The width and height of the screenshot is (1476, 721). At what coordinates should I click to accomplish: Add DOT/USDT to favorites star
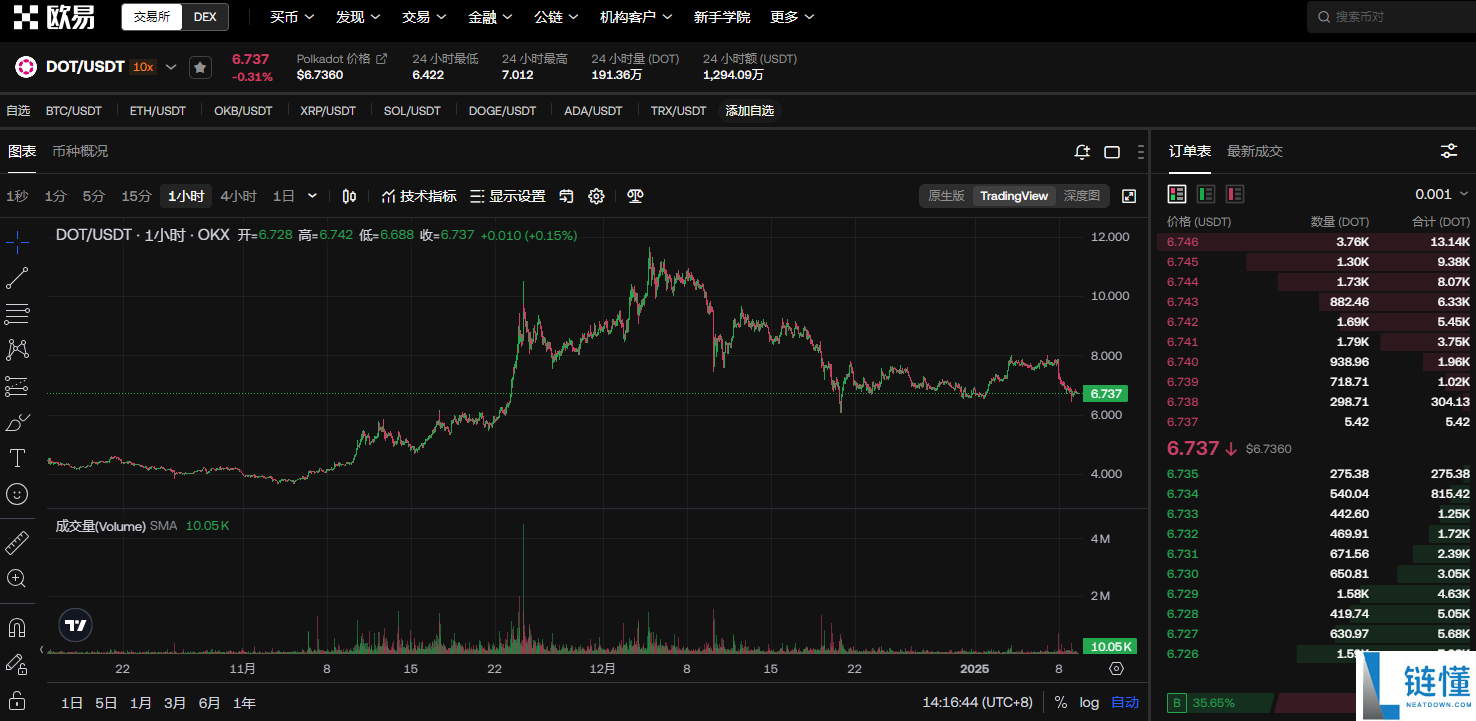tap(200, 67)
